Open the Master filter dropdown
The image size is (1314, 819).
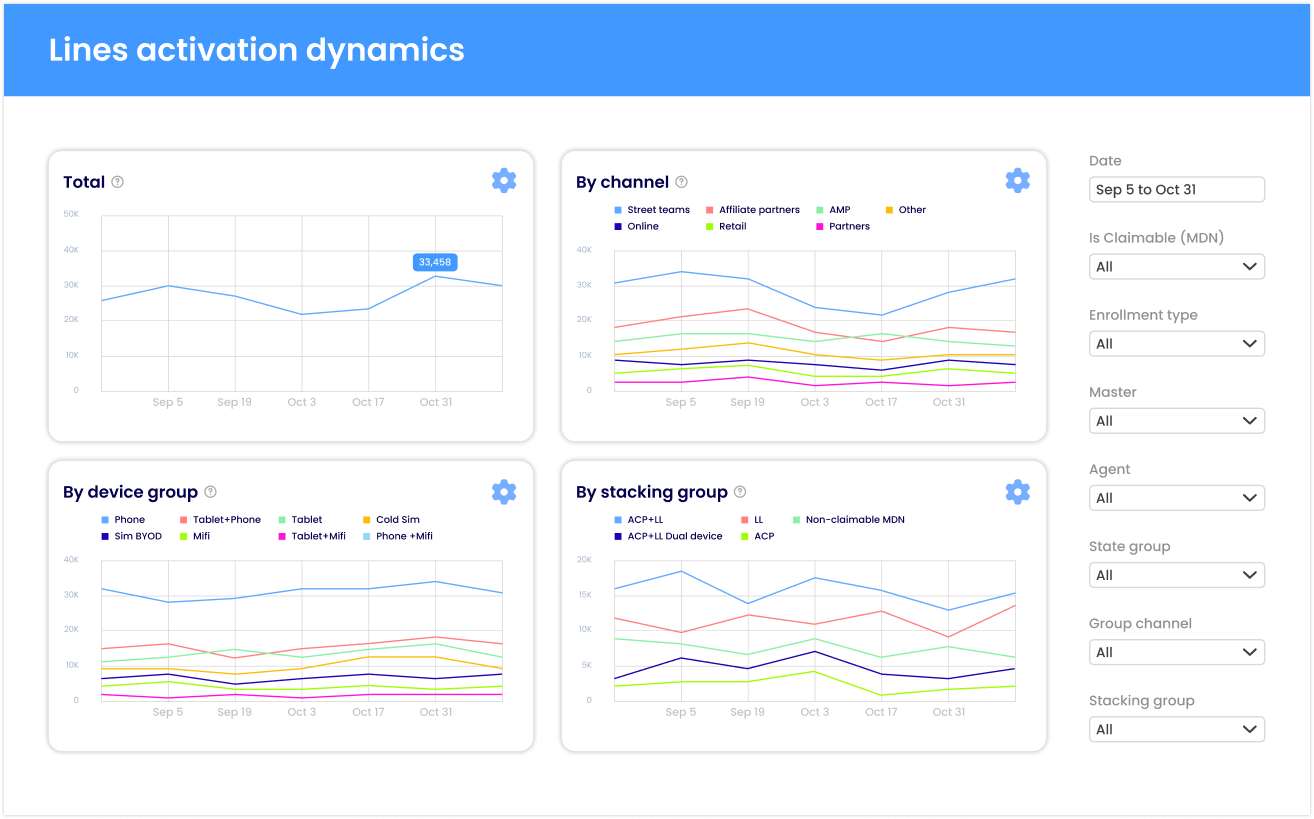1176,420
